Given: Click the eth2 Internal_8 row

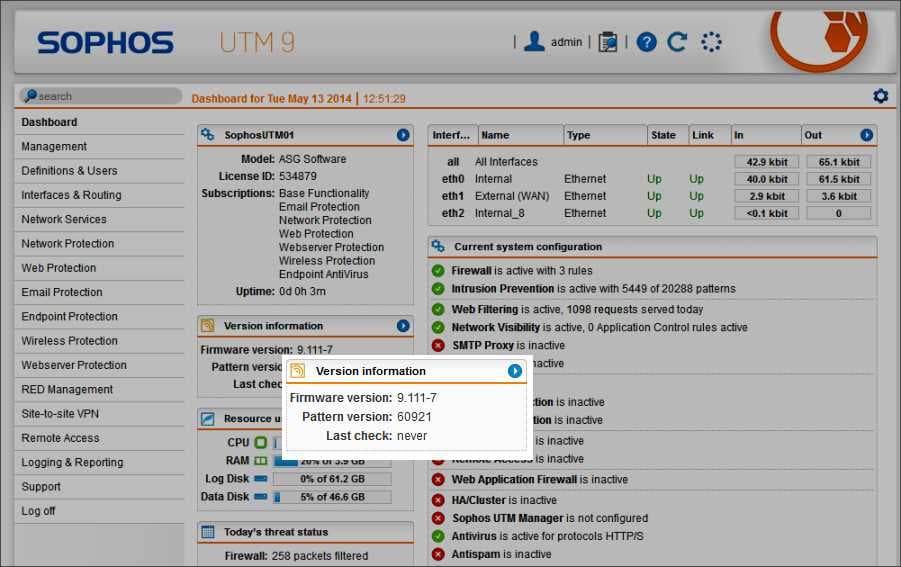Looking at the screenshot, I should click(x=652, y=213).
